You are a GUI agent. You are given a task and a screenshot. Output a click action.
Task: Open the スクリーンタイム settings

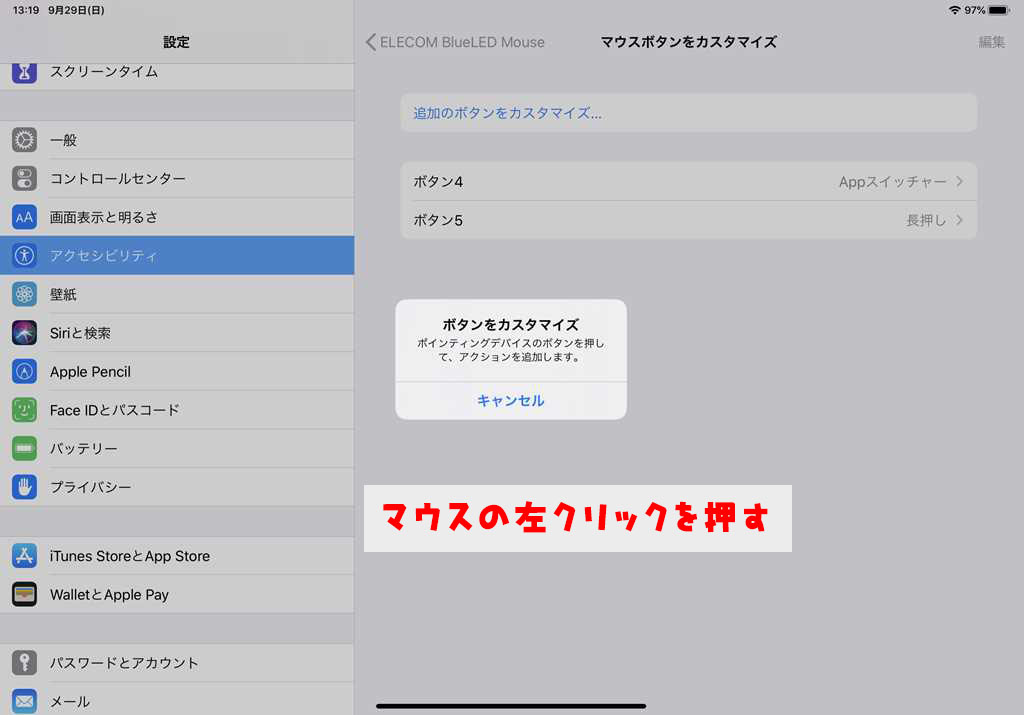177,76
